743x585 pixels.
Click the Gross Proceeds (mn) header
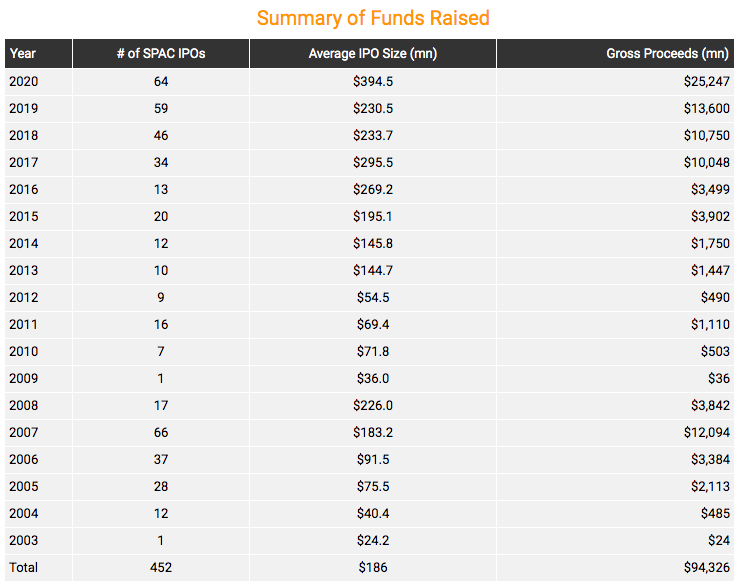point(615,54)
